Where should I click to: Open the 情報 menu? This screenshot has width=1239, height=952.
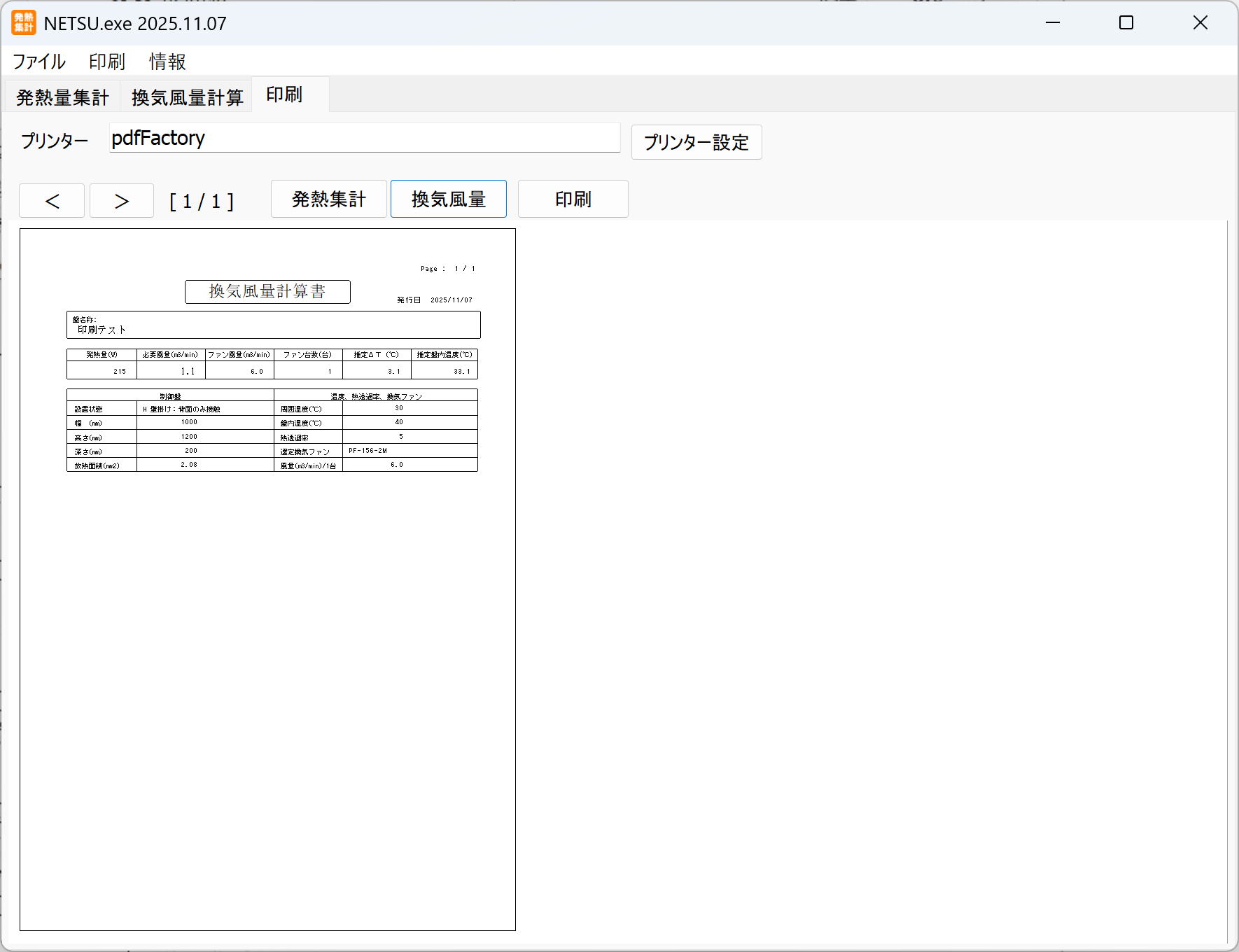pyautogui.click(x=167, y=62)
